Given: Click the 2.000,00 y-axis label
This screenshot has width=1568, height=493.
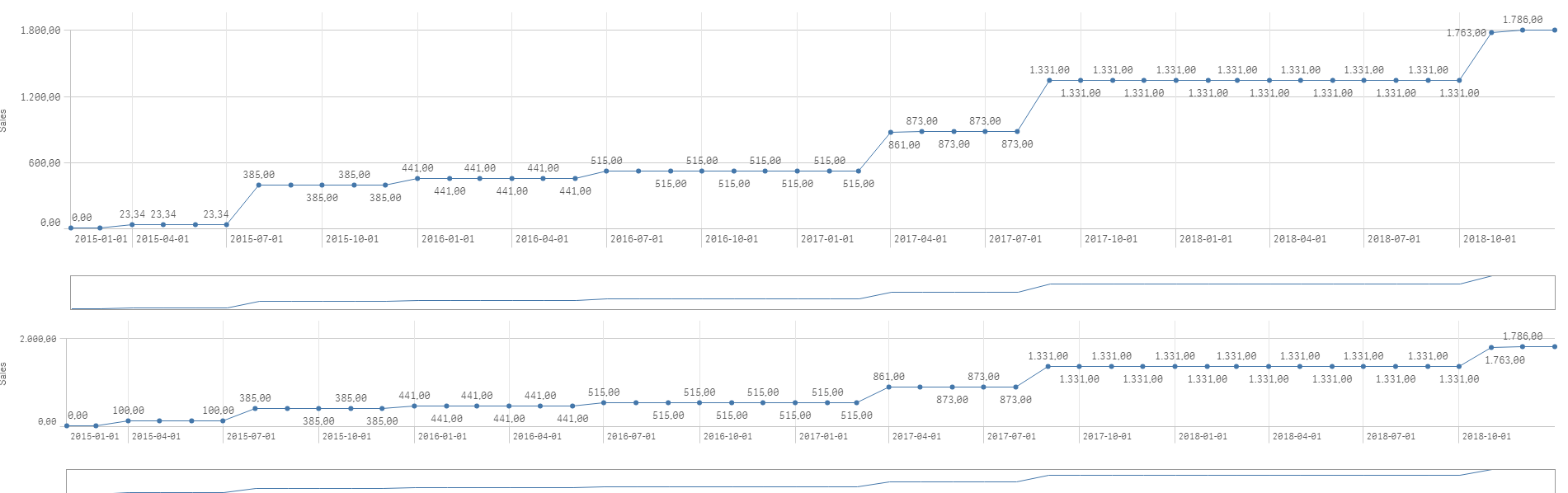Looking at the screenshot, I should click(x=38, y=339).
